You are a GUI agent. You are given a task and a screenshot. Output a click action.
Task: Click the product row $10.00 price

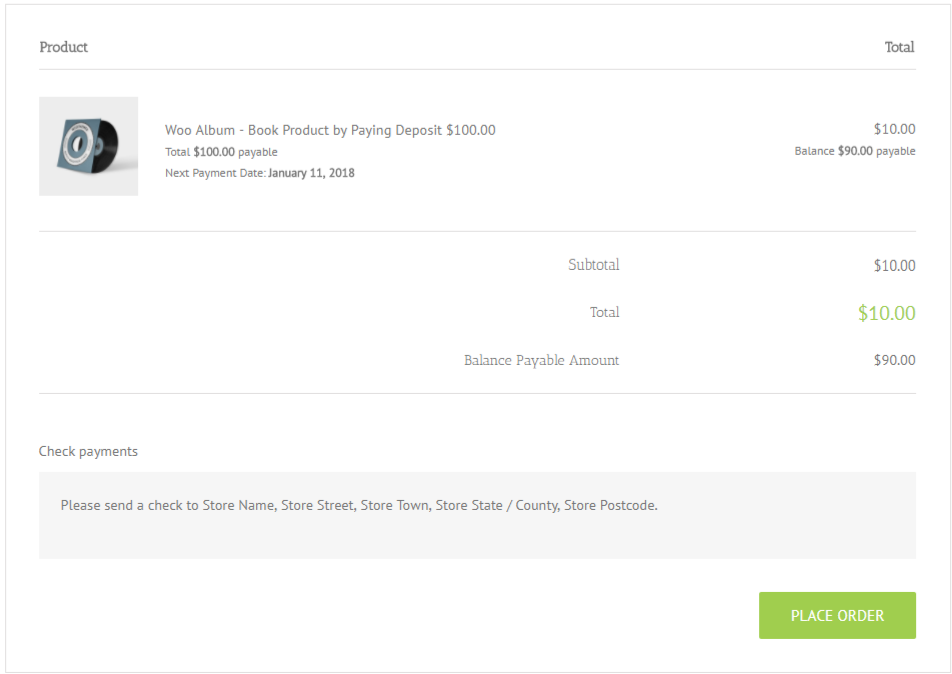click(894, 129)
